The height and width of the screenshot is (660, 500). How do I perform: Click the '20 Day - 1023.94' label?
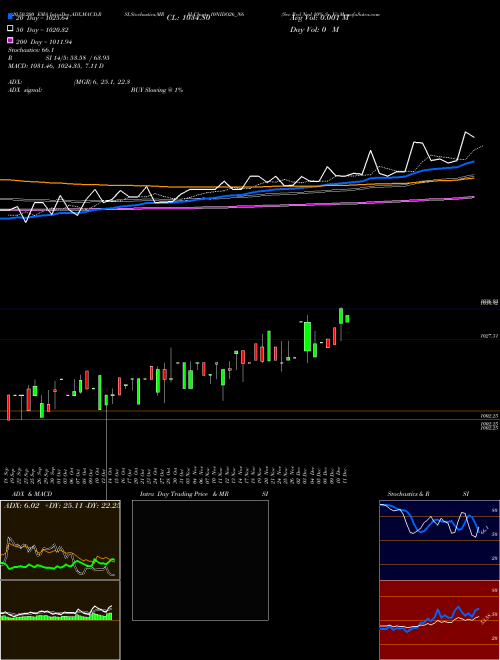pyautogui.click(x=42, y=18)
